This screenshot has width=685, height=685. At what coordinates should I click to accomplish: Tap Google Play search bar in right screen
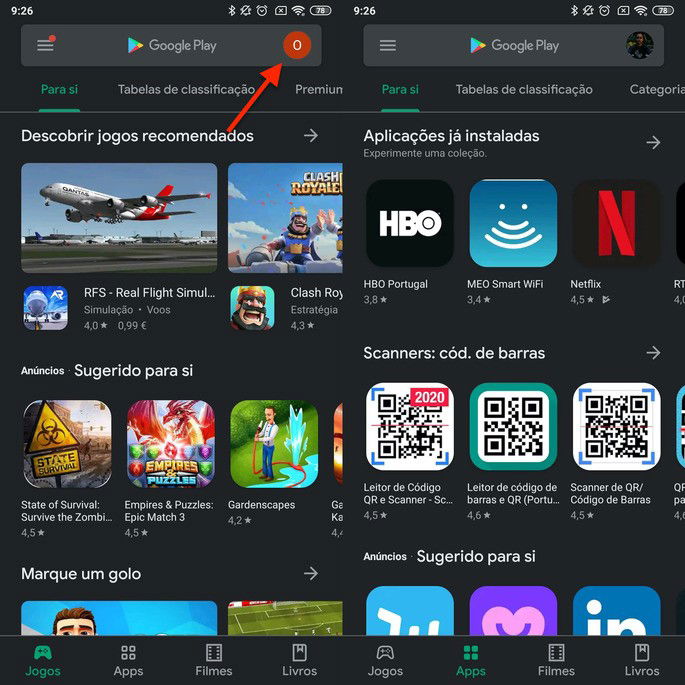[x=514, y=45]
